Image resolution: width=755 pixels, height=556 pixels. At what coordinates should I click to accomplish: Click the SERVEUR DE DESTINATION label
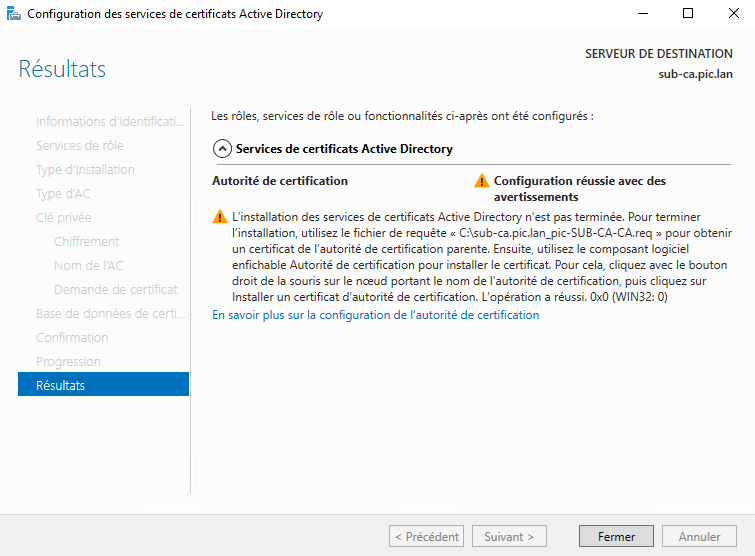pos(659,53)
